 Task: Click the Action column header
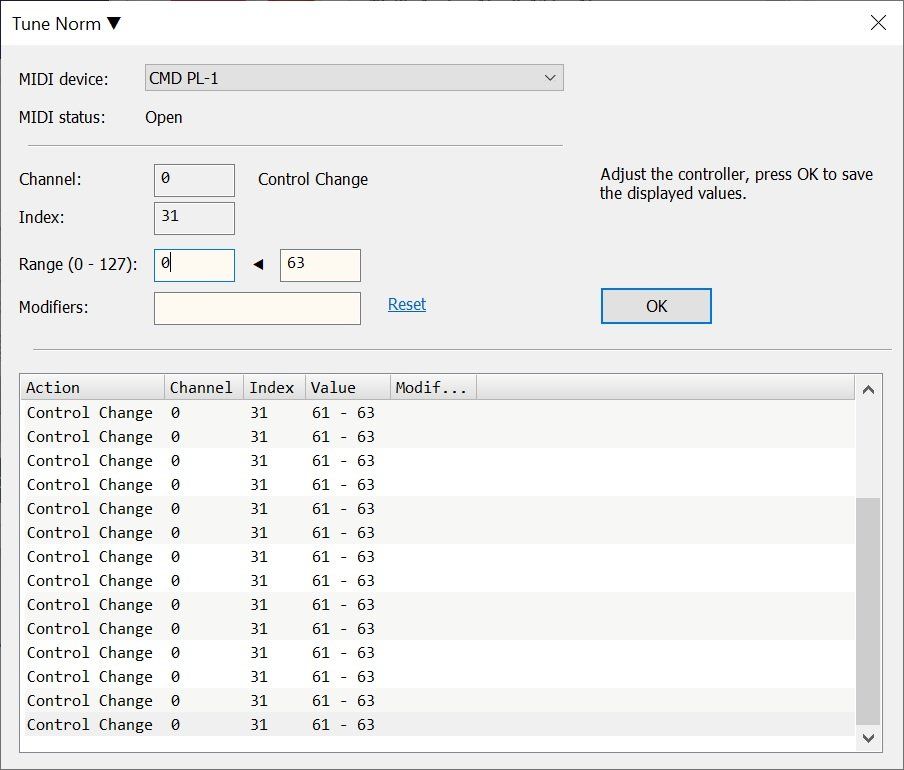[93, 387]
